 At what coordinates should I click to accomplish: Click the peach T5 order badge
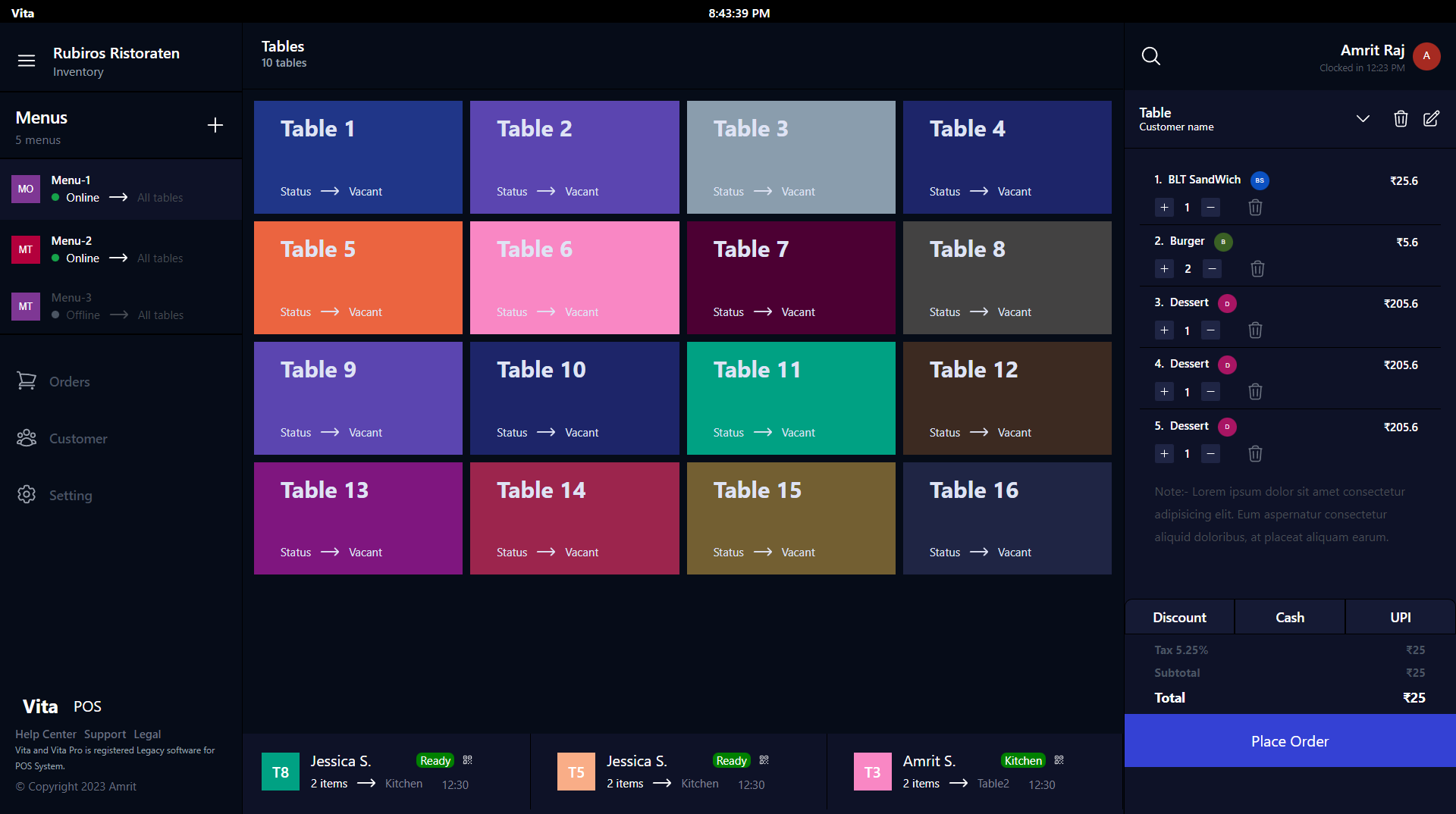[x=576, y=772]
